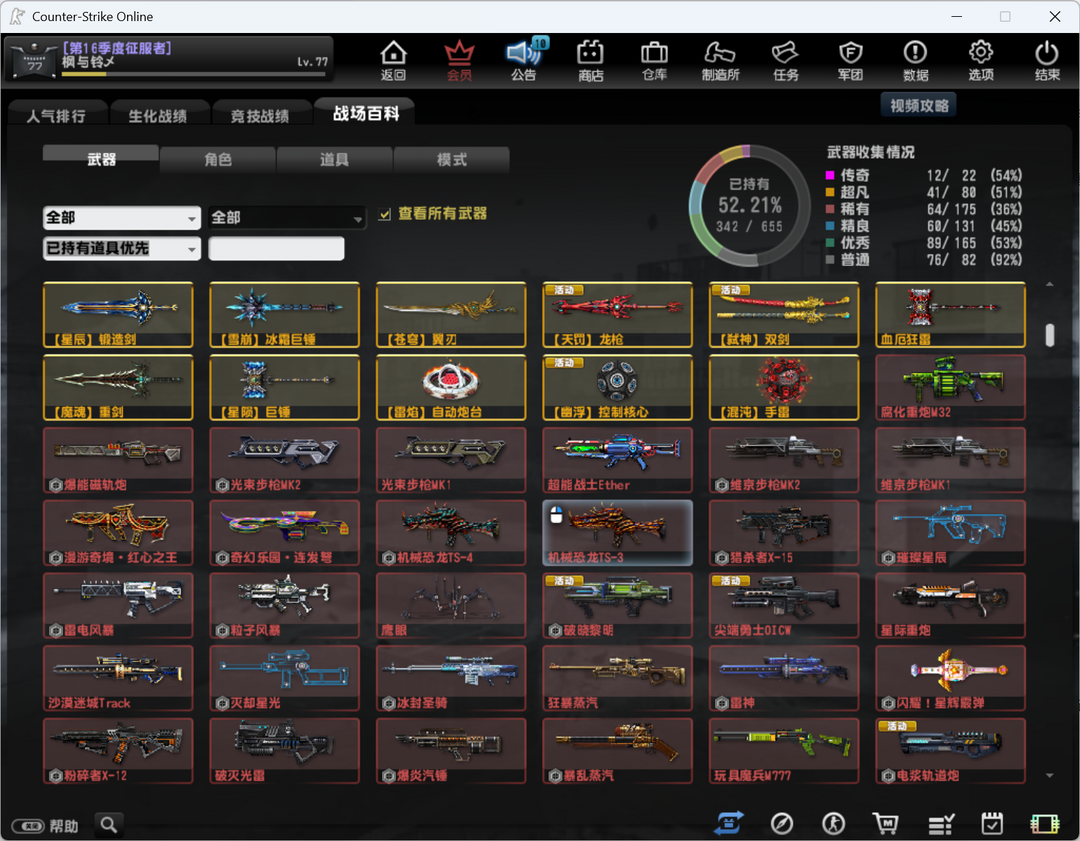Screen dimensions: 1080x841
Task: Open the 闪耀！星辉散弹 weapon card
Action: [951, 678]
